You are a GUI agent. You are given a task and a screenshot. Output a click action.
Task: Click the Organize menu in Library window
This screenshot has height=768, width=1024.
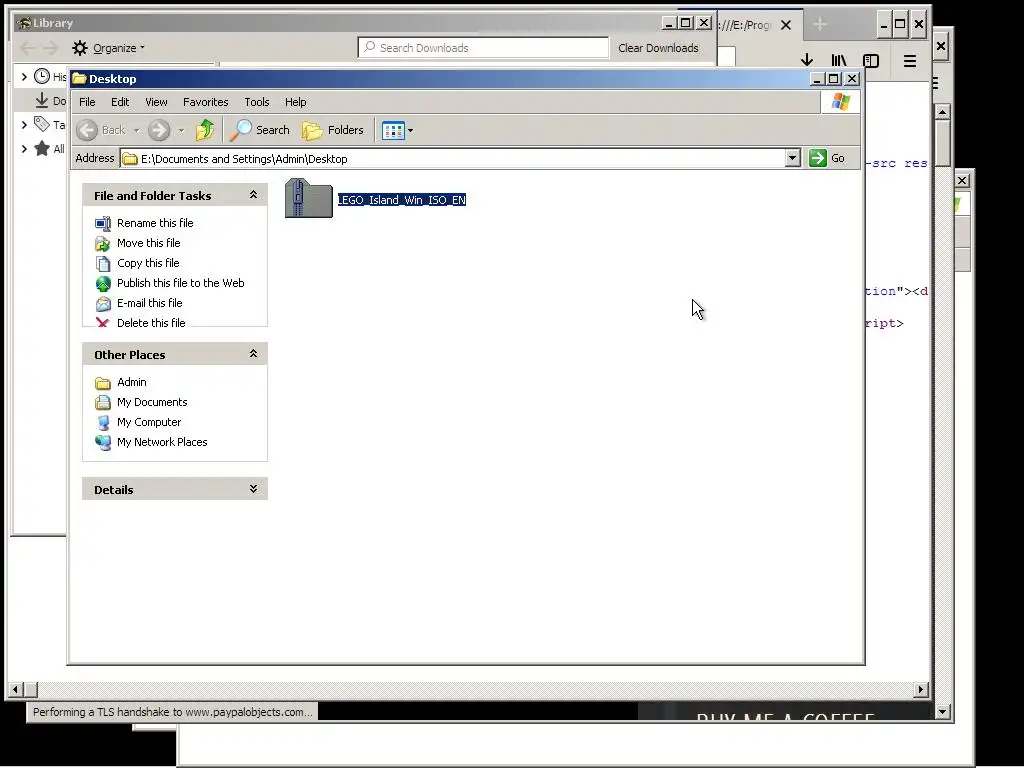108,48
